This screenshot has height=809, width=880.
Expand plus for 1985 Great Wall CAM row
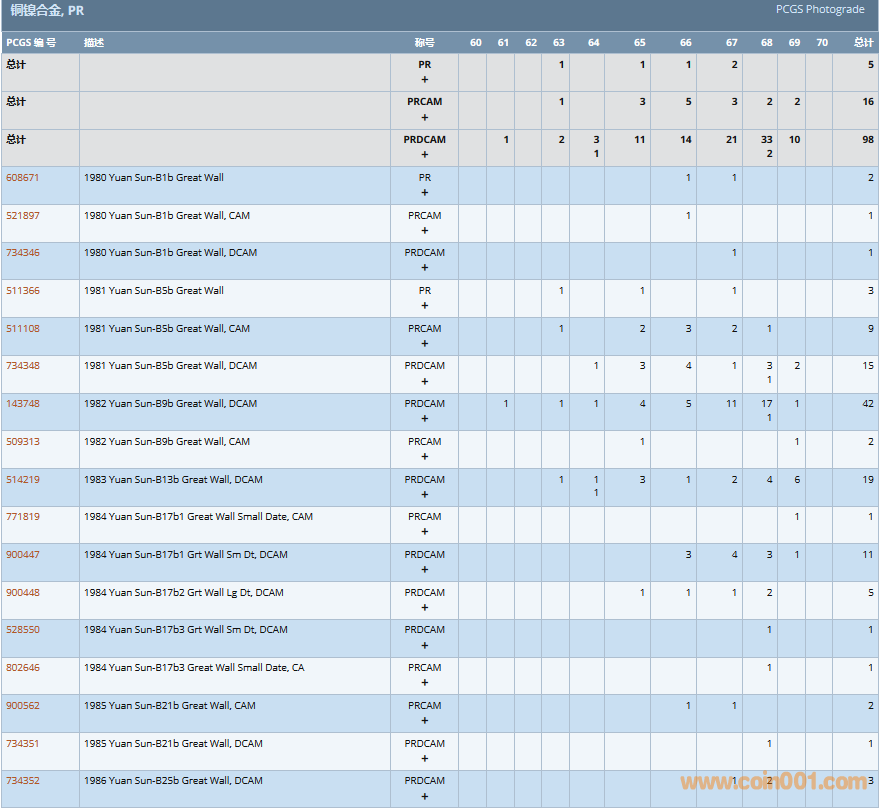425,720
